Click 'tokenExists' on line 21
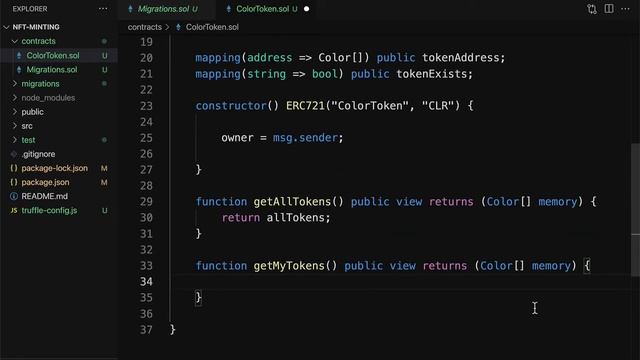This screenshot has width=640, height=360. (431, 74)
